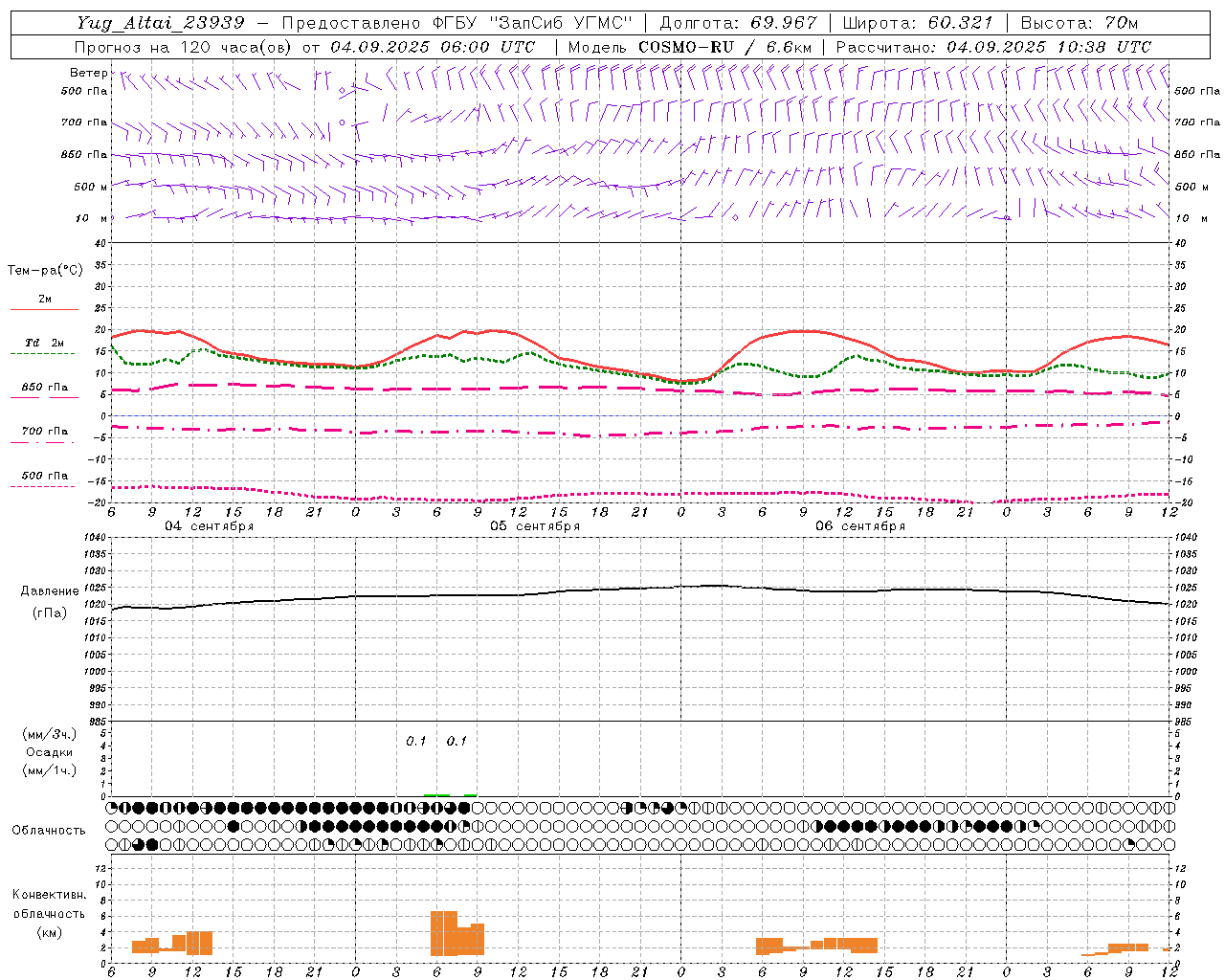Click the 05 сентября date label

point(535,526)
